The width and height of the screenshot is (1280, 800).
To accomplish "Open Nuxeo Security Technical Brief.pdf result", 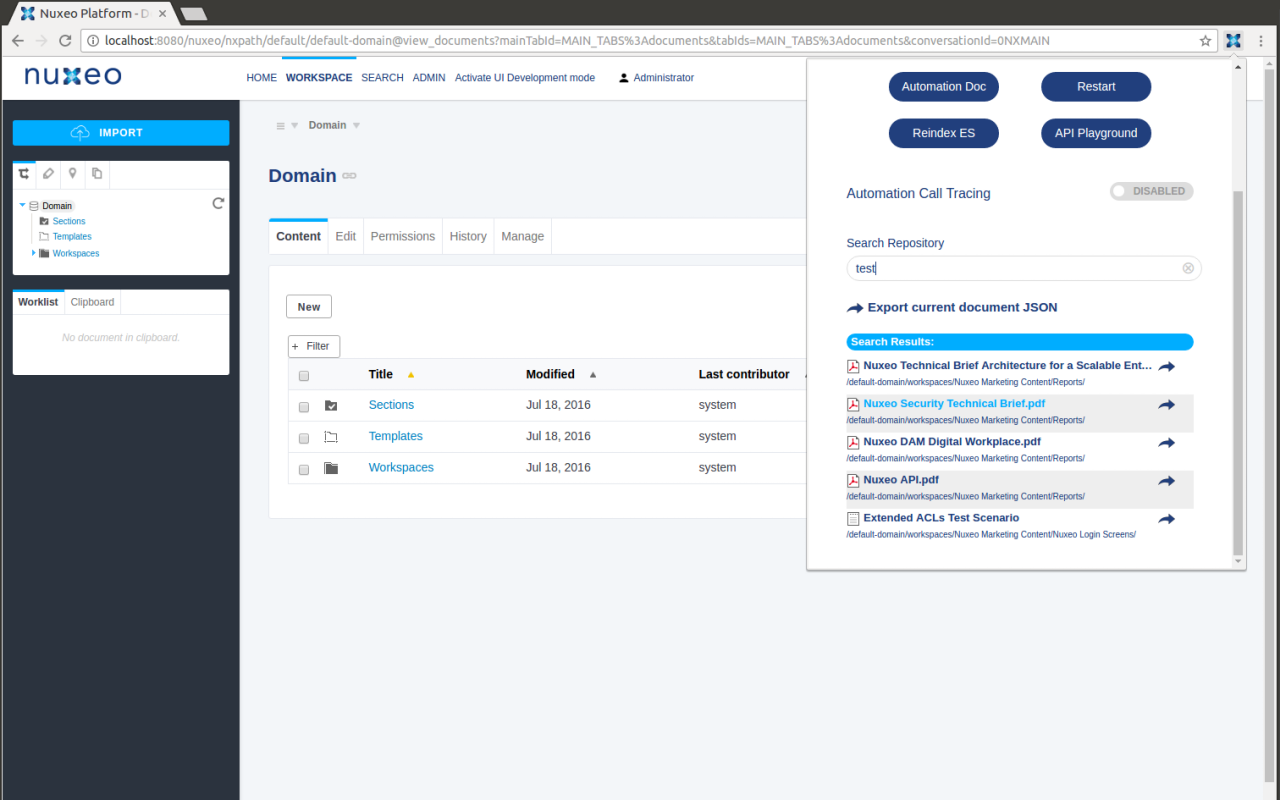I will 954,404.
